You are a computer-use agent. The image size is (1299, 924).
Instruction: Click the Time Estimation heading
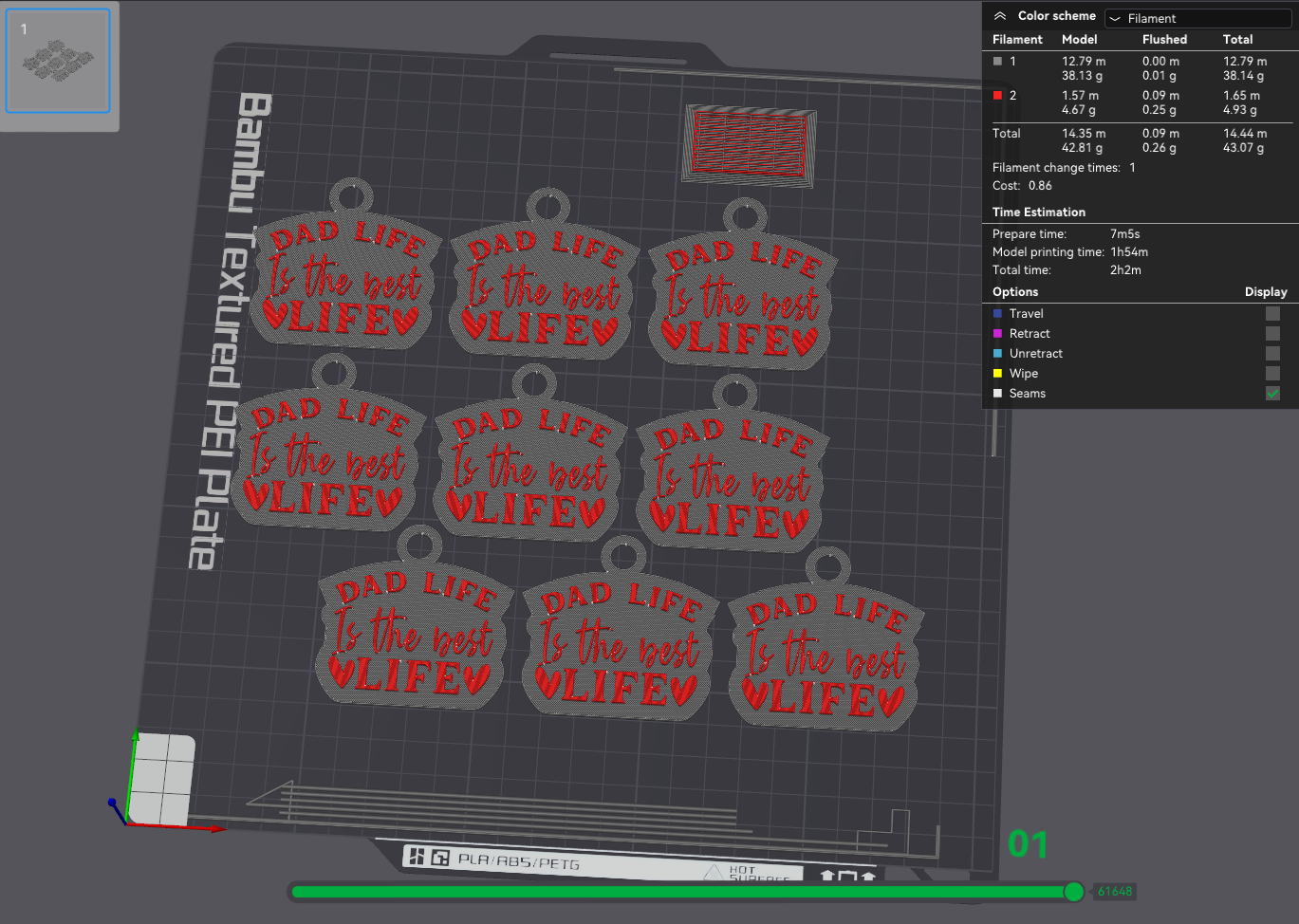coord(1039,212)
